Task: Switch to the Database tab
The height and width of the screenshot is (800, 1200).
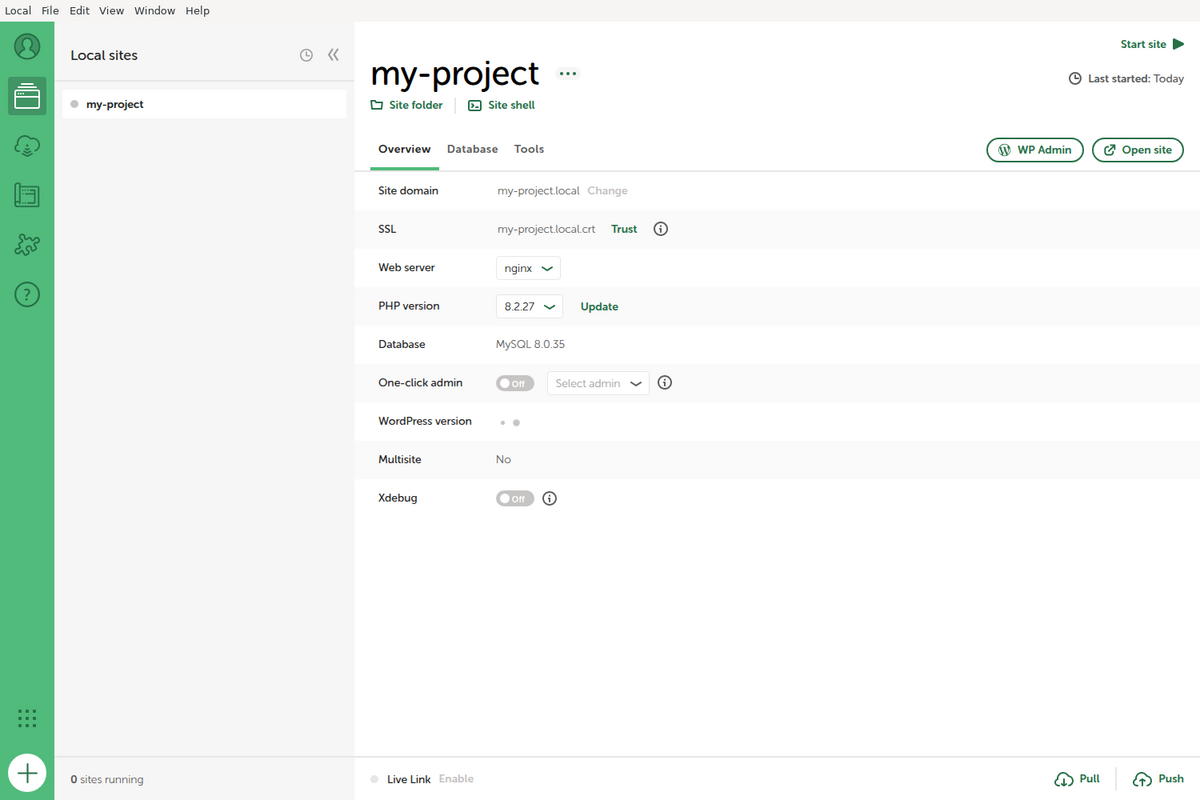Action: [472, 149]
